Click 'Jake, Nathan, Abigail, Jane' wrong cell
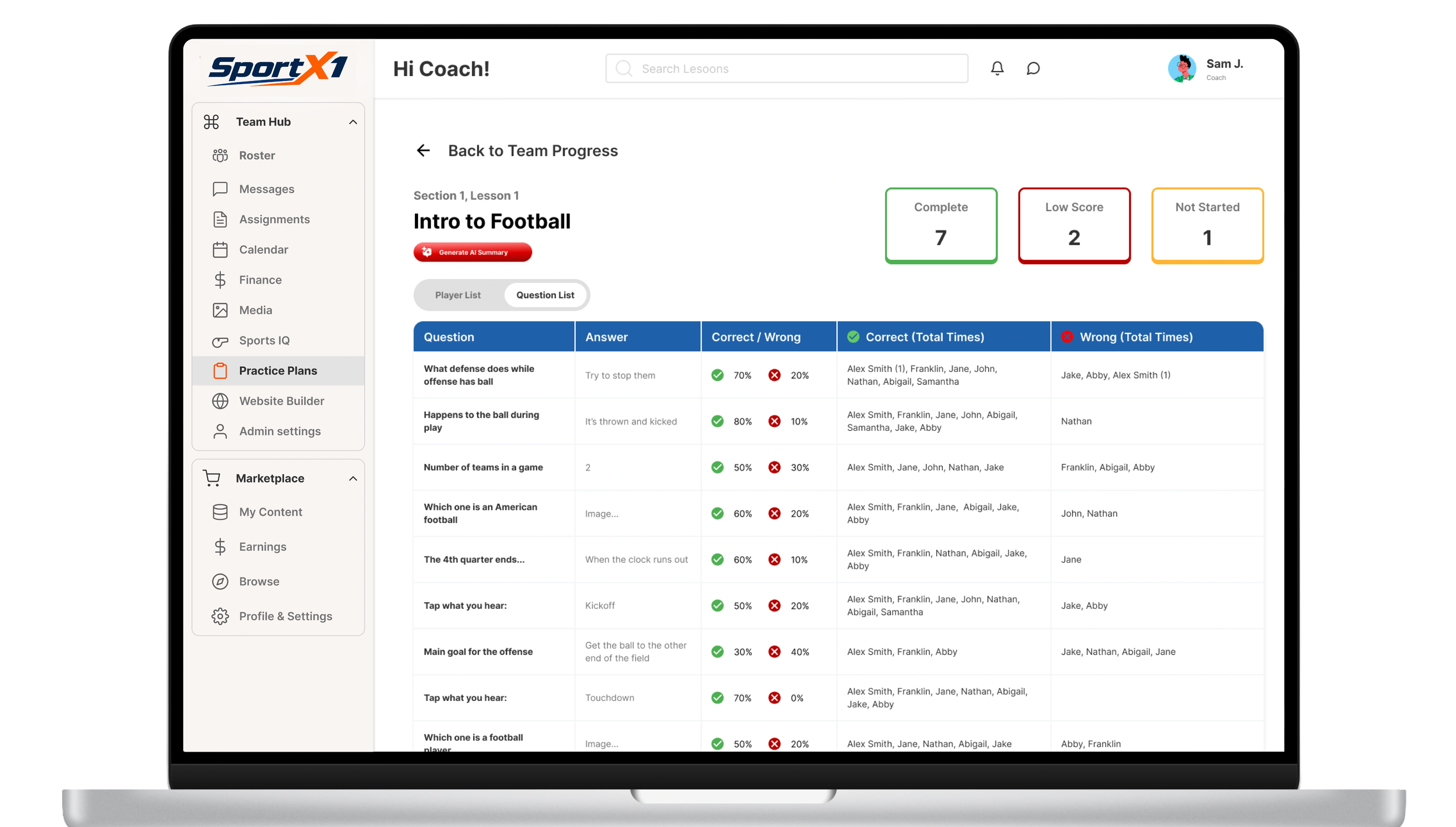The height and width of the screenshot is (827, 1456). (x=1157, y=651)
